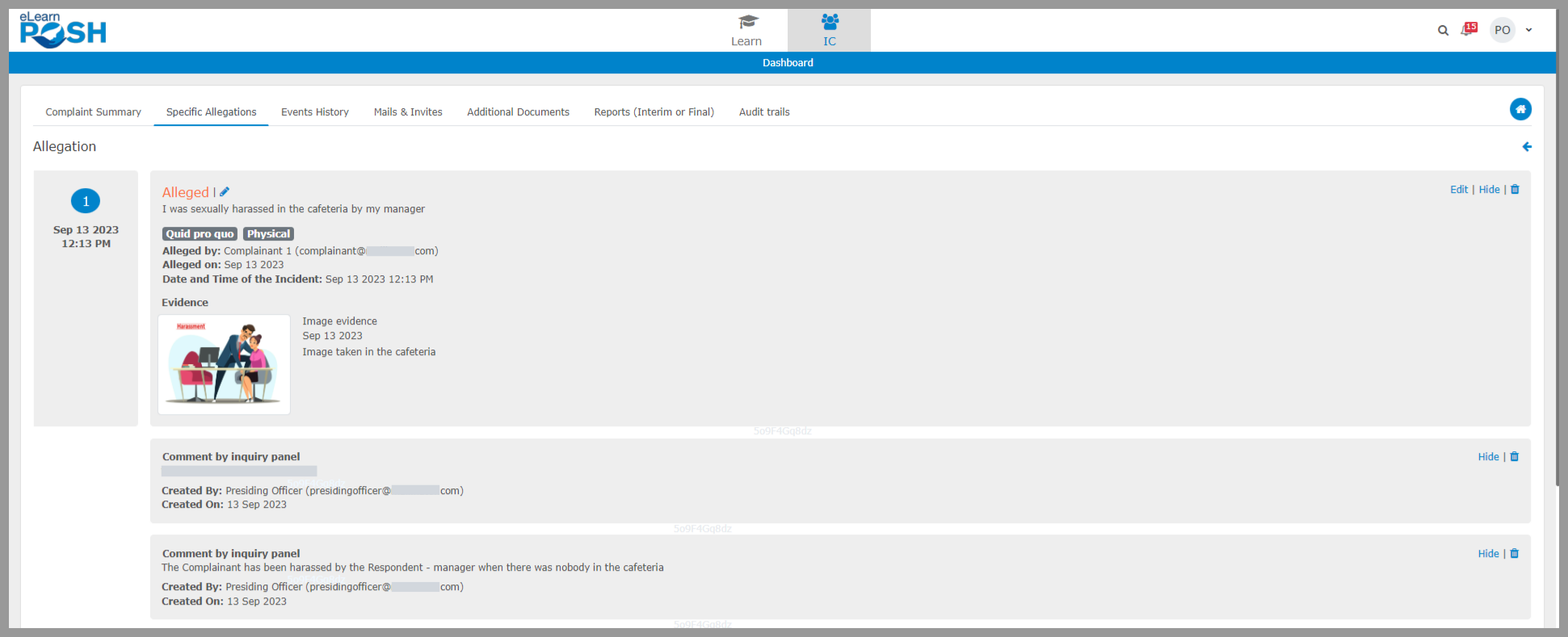Delete the allegation using trash icon
1568x637 pixels.
(x=1515, y=190)
